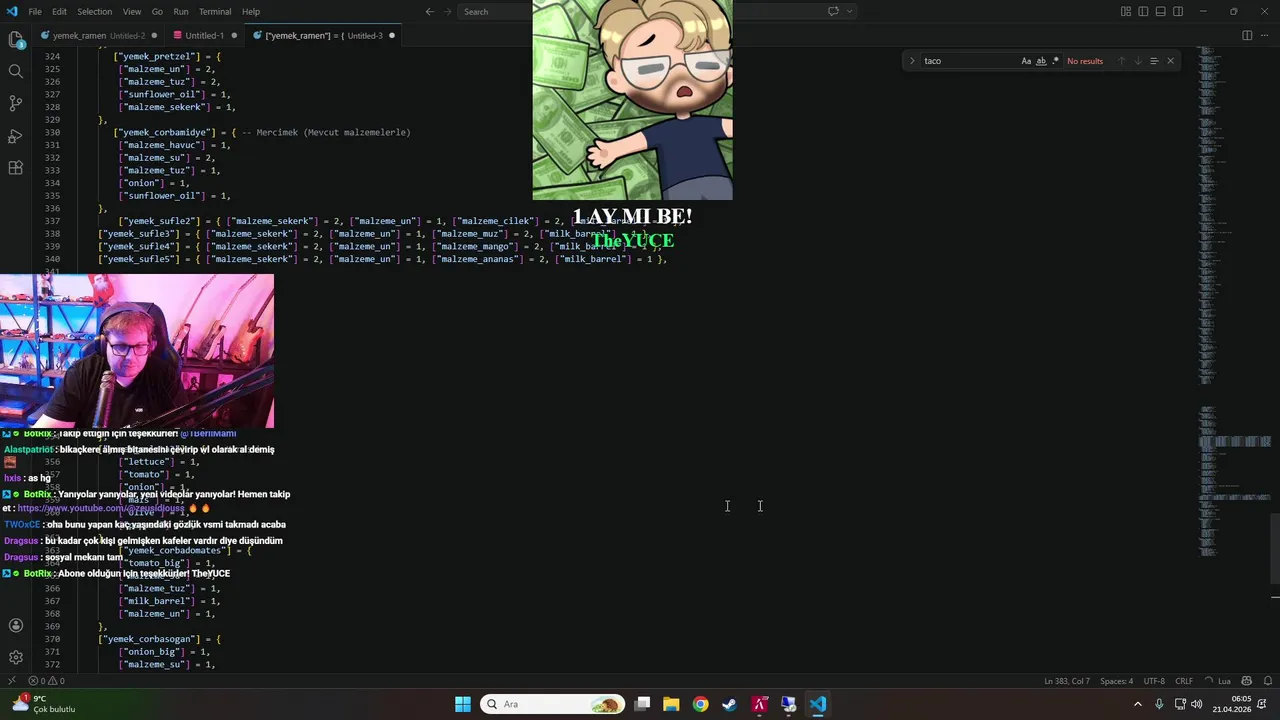Open the Windows Start button
Image resolution: width=1280 pixels, height=720 pixels.
pyautogui.click(x=463, y=704)
